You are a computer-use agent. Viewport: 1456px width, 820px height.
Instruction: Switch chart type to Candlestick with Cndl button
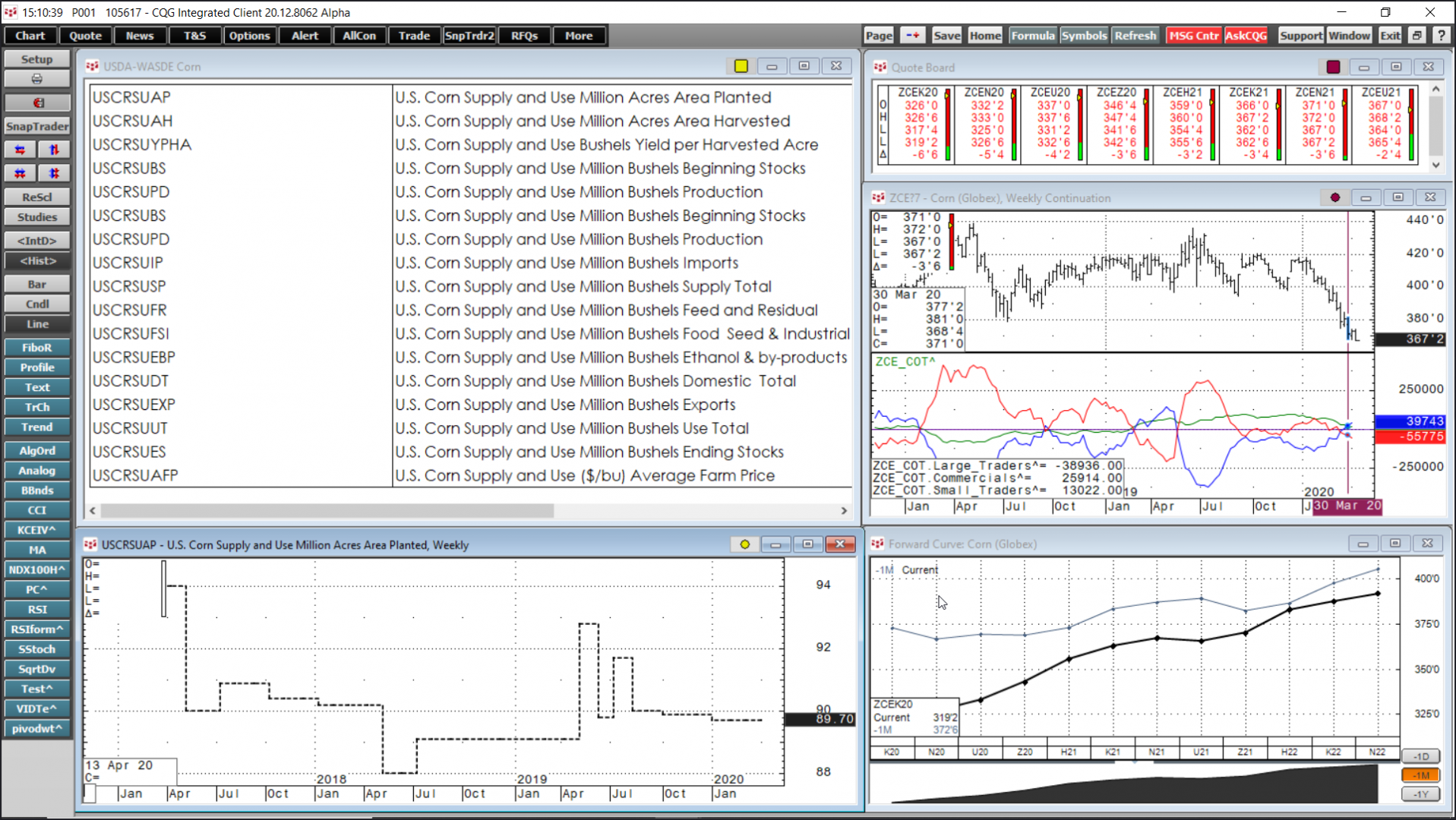click(x=36, y=303)
